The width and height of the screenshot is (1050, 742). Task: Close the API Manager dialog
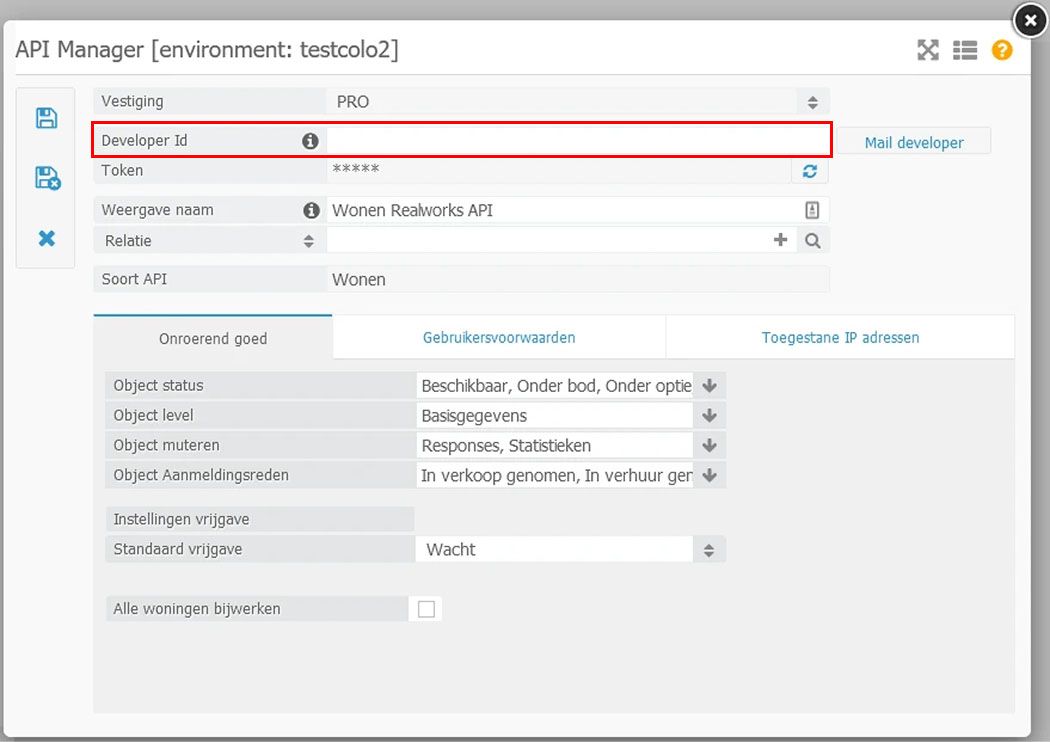1031,21
